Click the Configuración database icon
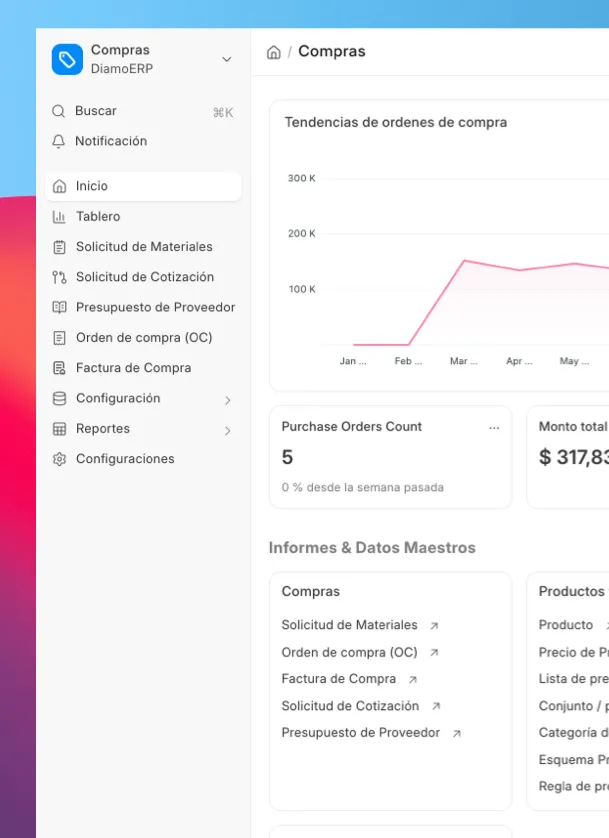The image size is (609, 838). pos(59,398)
